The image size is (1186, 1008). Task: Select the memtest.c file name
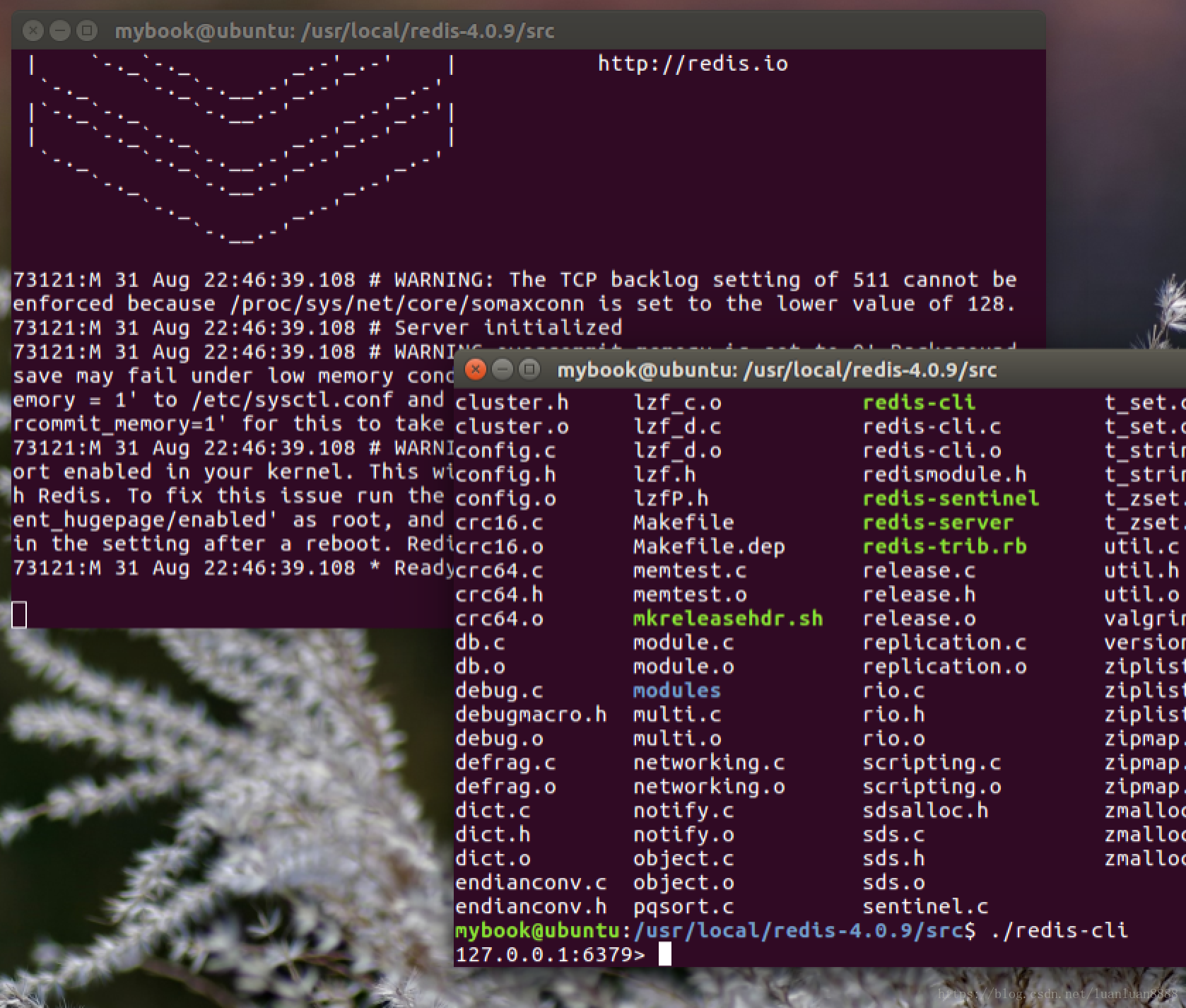pos(690,570)
